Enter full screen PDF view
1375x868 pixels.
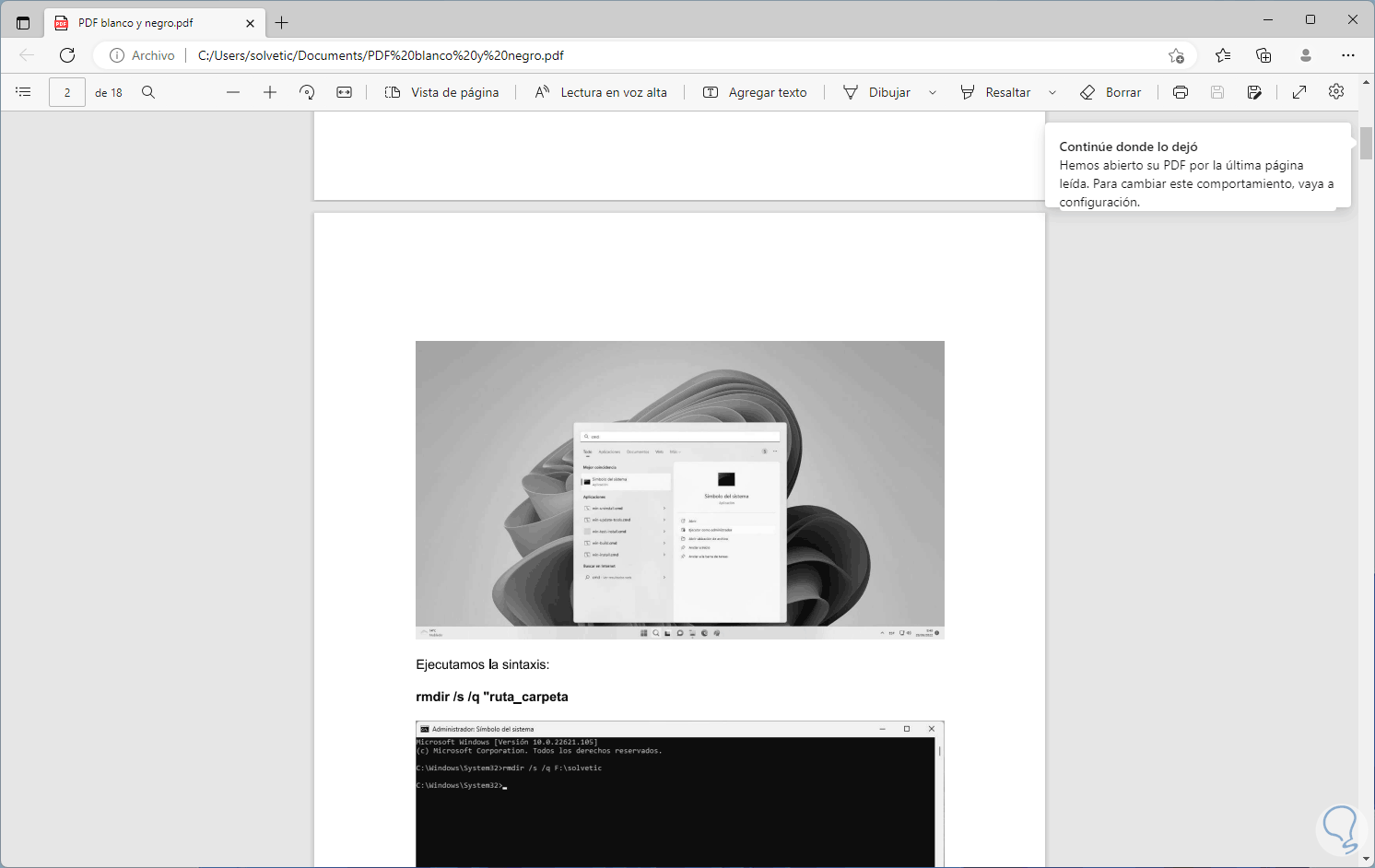pos(1299,92)
